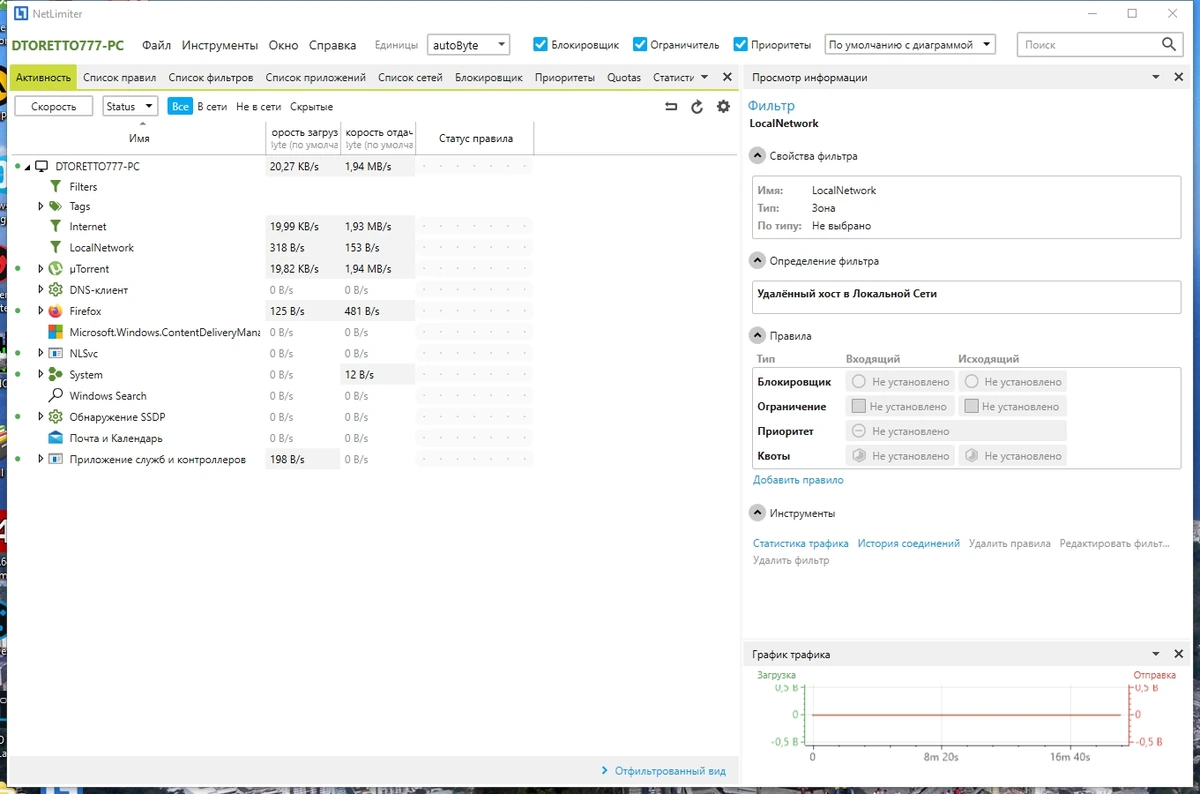Open the Отфильтрованный вид link
The height and width of the screenshot is (794, 1200).
(x=670, y=771)
